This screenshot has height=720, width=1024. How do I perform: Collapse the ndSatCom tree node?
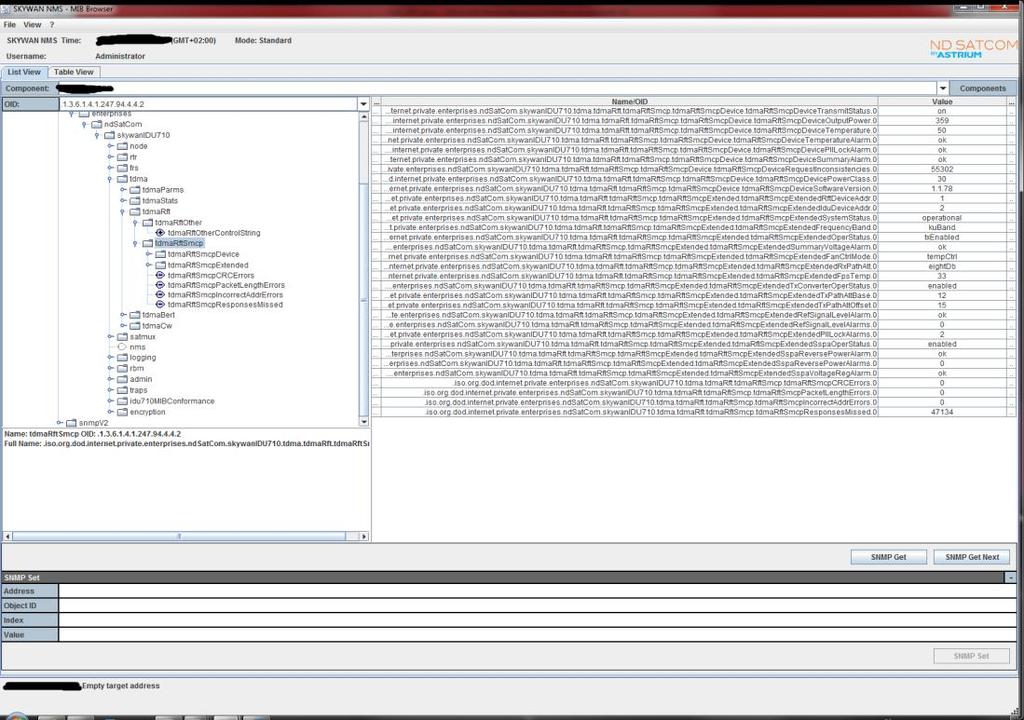(x=84, y=124)
